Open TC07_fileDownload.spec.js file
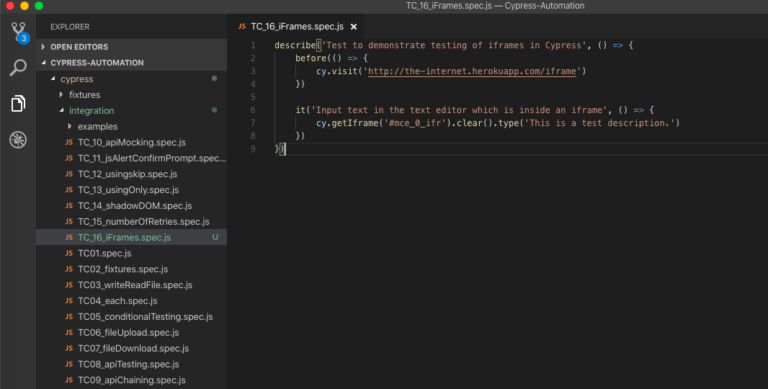 point(131,348)
